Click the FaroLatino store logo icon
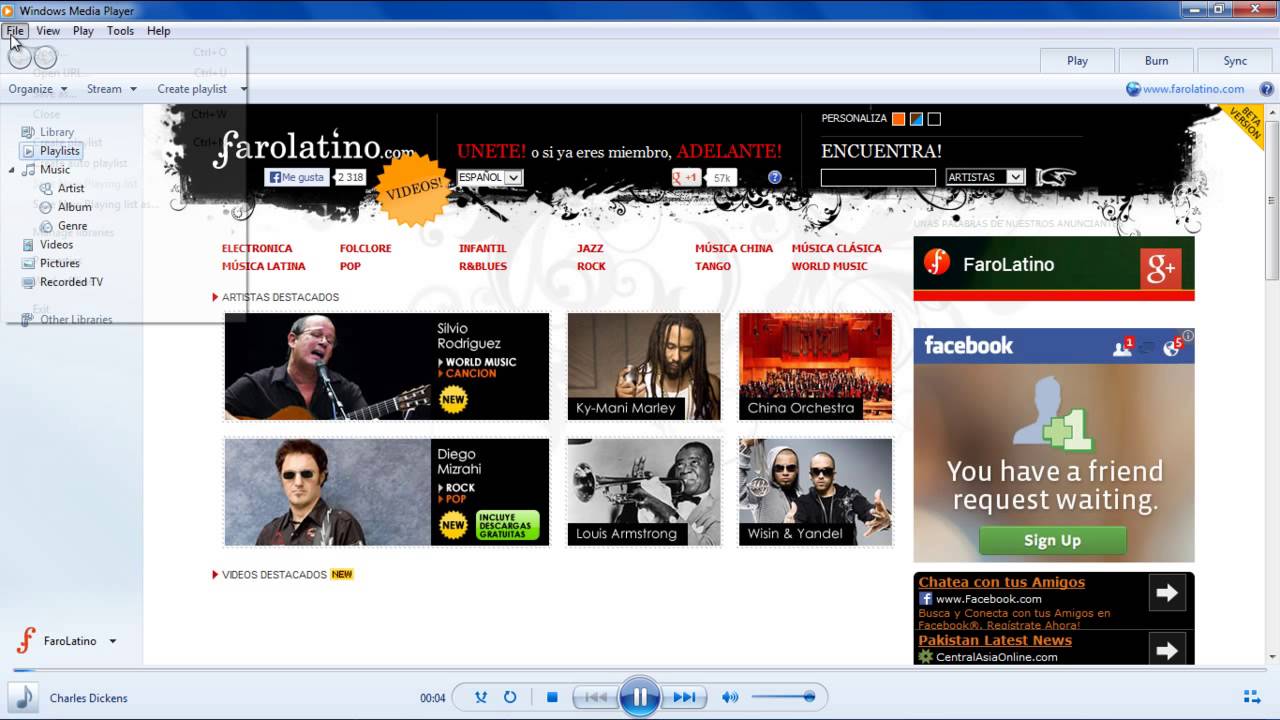 26,641
